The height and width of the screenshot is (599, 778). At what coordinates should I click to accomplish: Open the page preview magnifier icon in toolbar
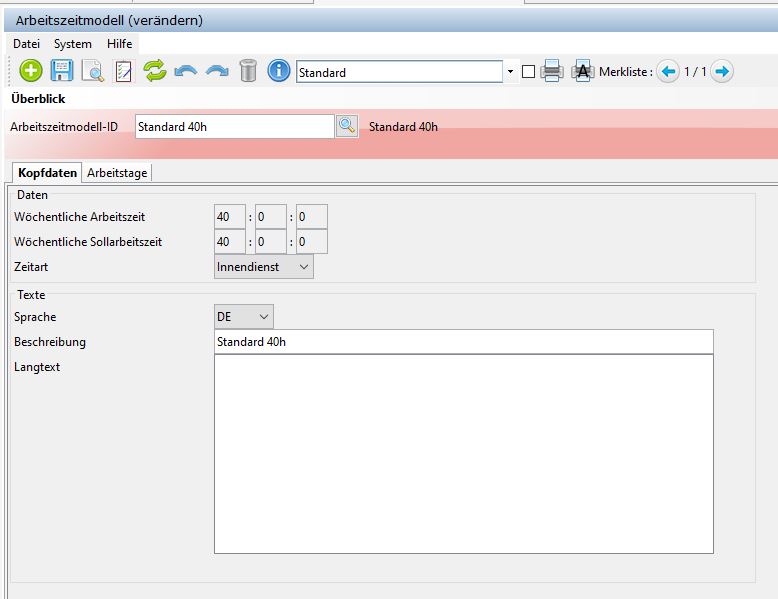(93, 71)
